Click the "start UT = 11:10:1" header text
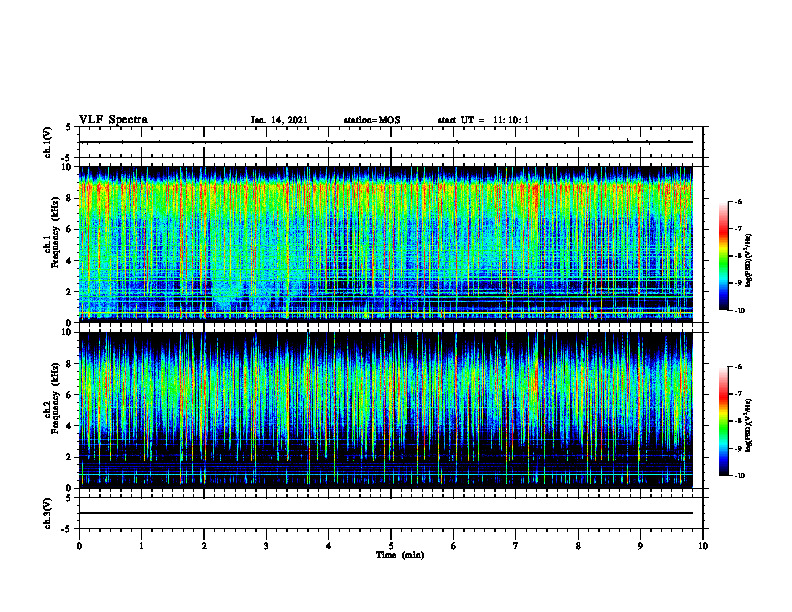The width and height of the screenshot is (792, 612). [x=483, y=120]
